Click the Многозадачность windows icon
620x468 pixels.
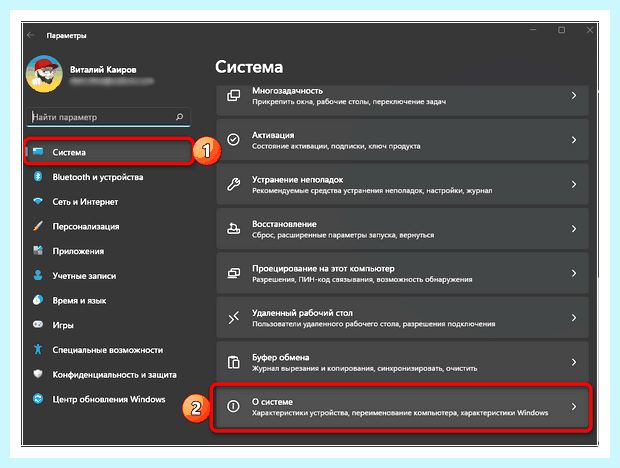click(233, 96)
